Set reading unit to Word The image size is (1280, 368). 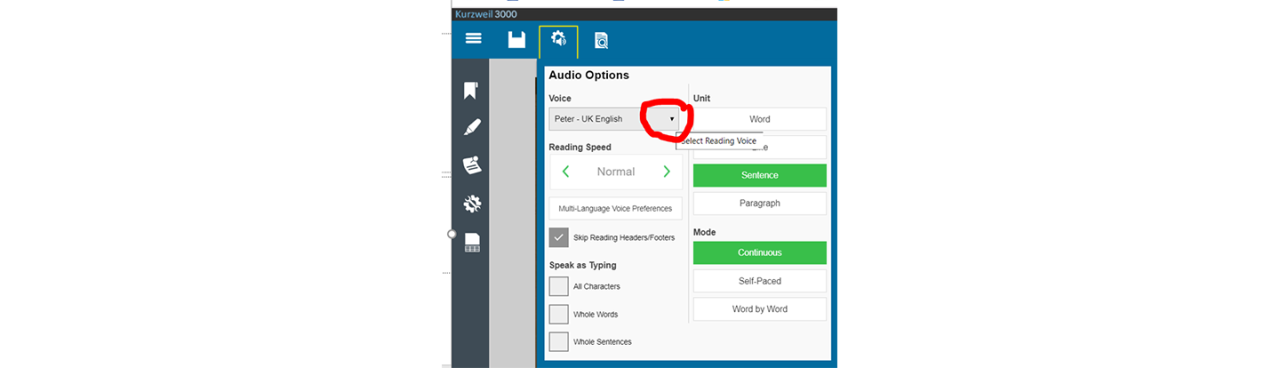760,119
